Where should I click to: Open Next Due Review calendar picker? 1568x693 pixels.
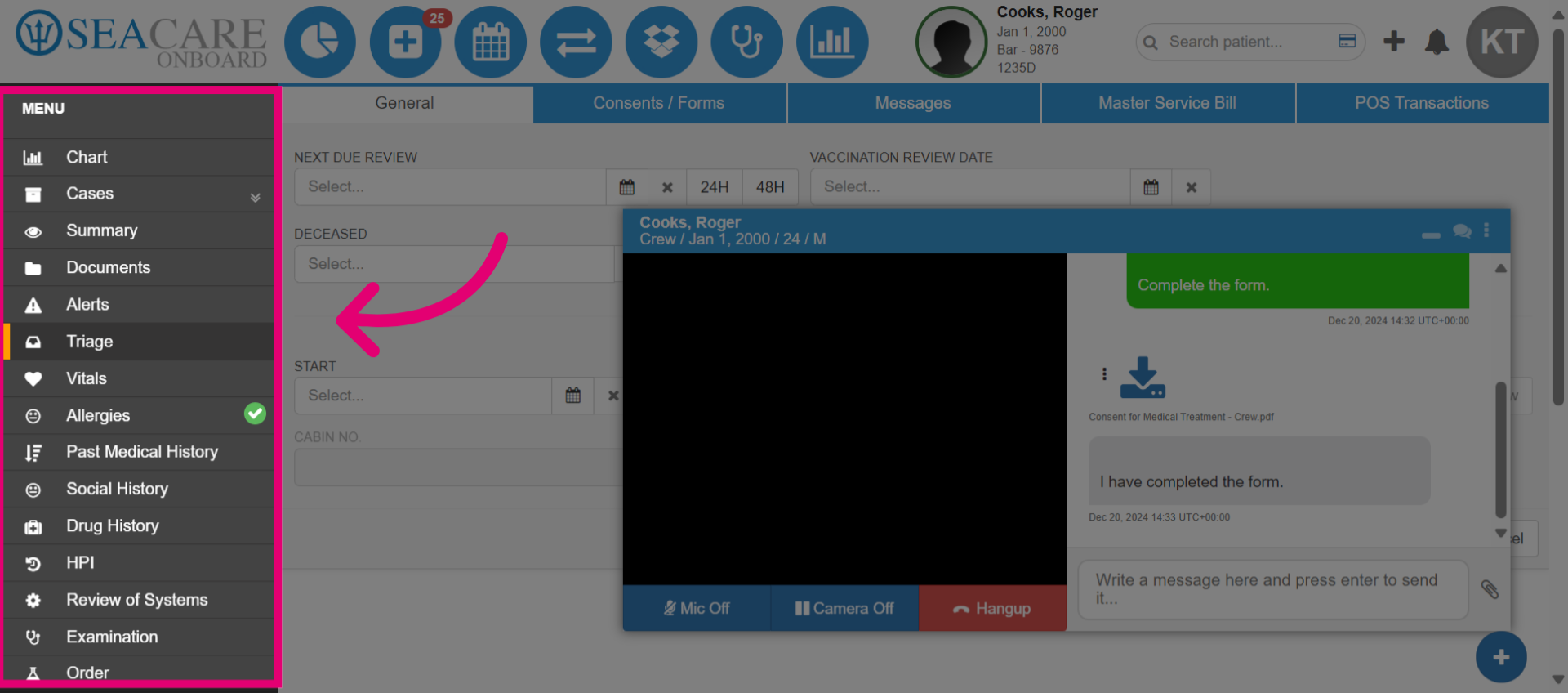627,187
